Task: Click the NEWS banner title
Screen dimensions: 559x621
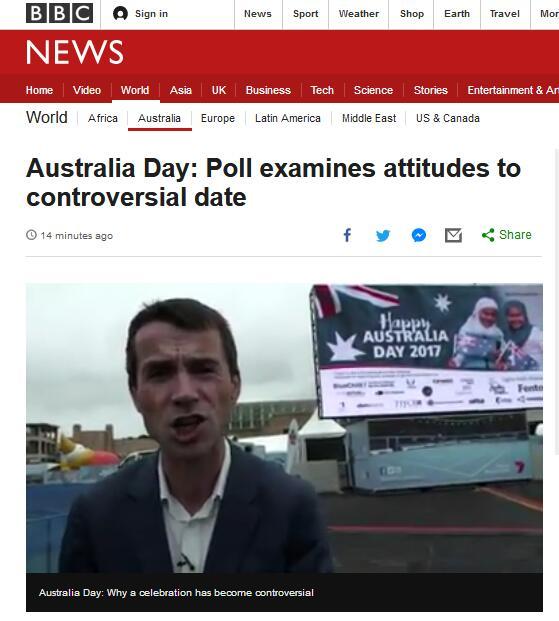Action: click(x=74, y=52)
